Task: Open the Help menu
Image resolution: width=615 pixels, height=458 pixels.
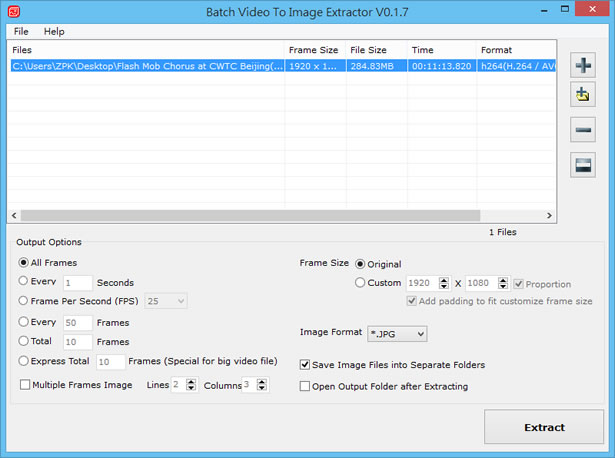Action: [53, 32]
